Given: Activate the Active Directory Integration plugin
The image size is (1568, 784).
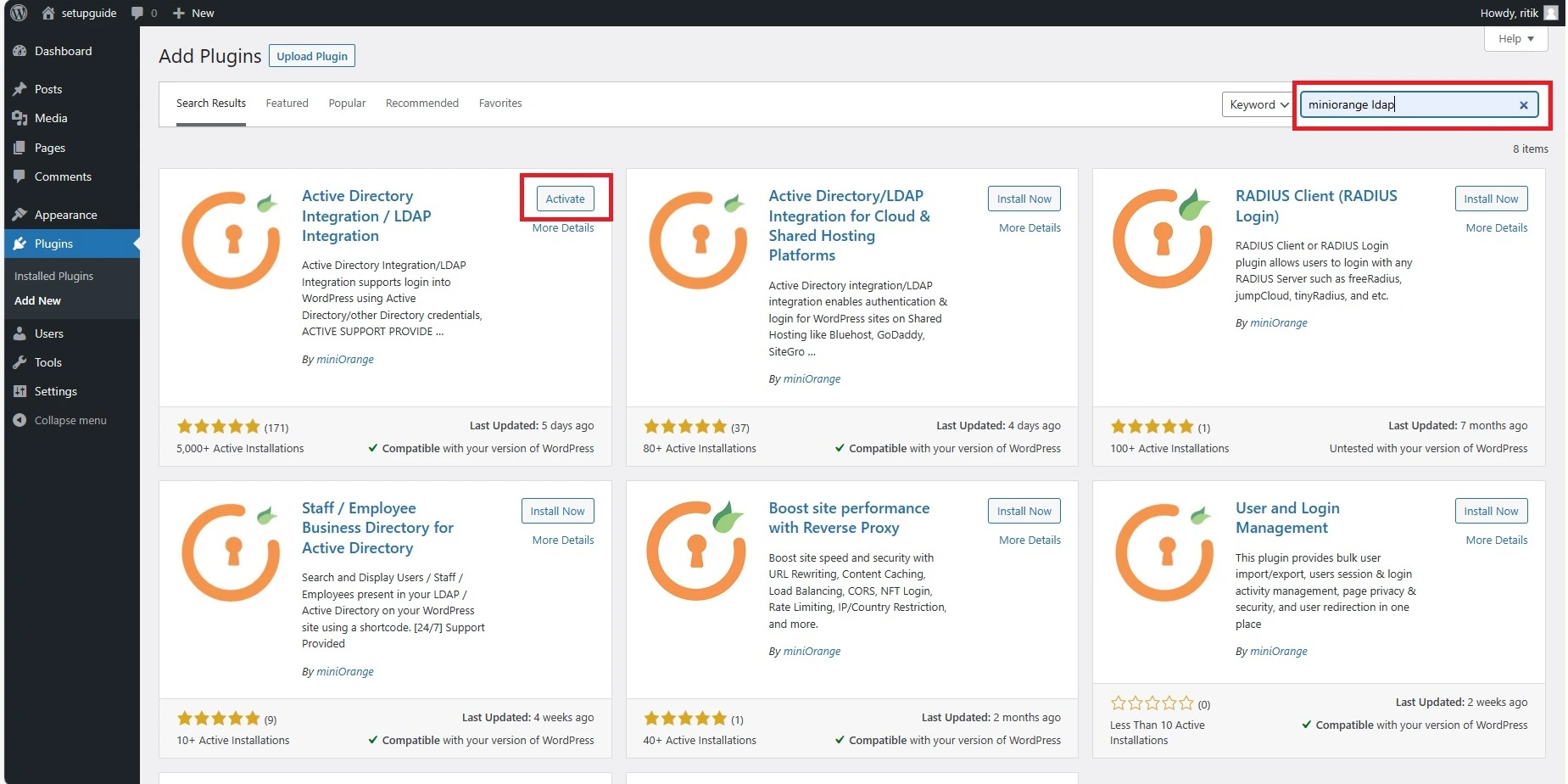Looking at the screenshot, I should pyautogui.click(x=565, y=199).
